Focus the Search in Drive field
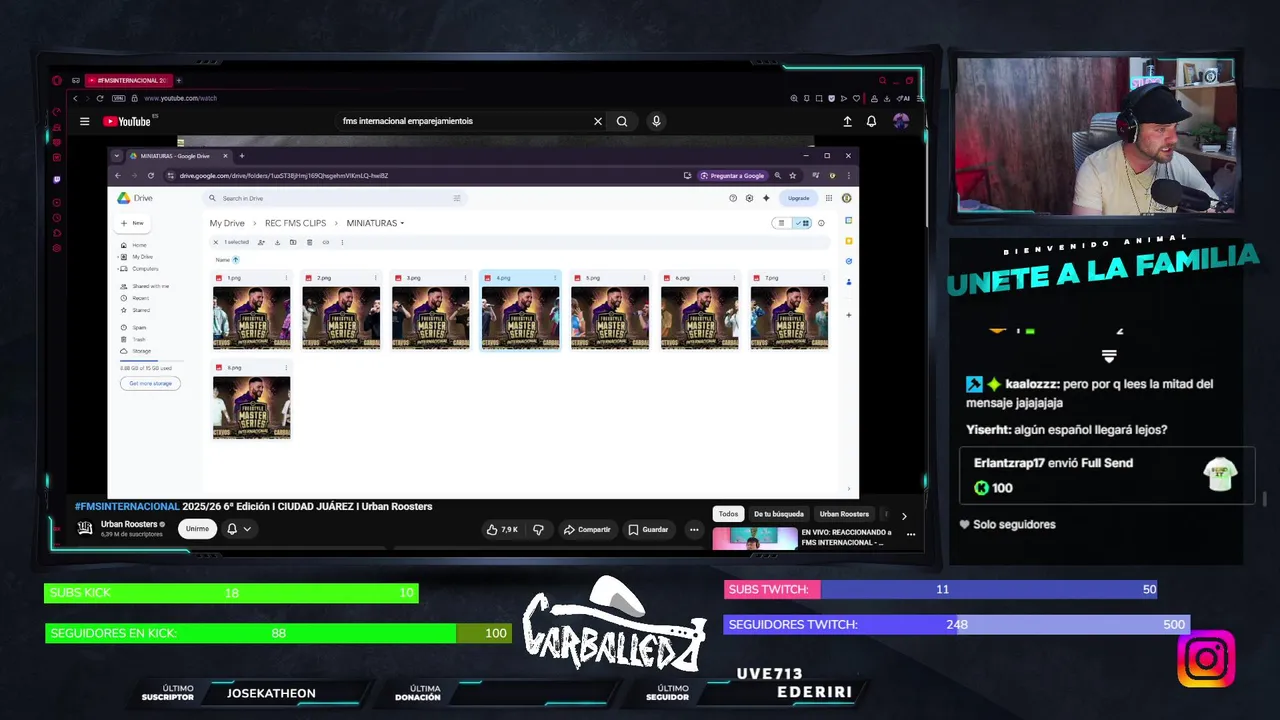The height and width of the screenshot is (720, 1280). [336, 198]
